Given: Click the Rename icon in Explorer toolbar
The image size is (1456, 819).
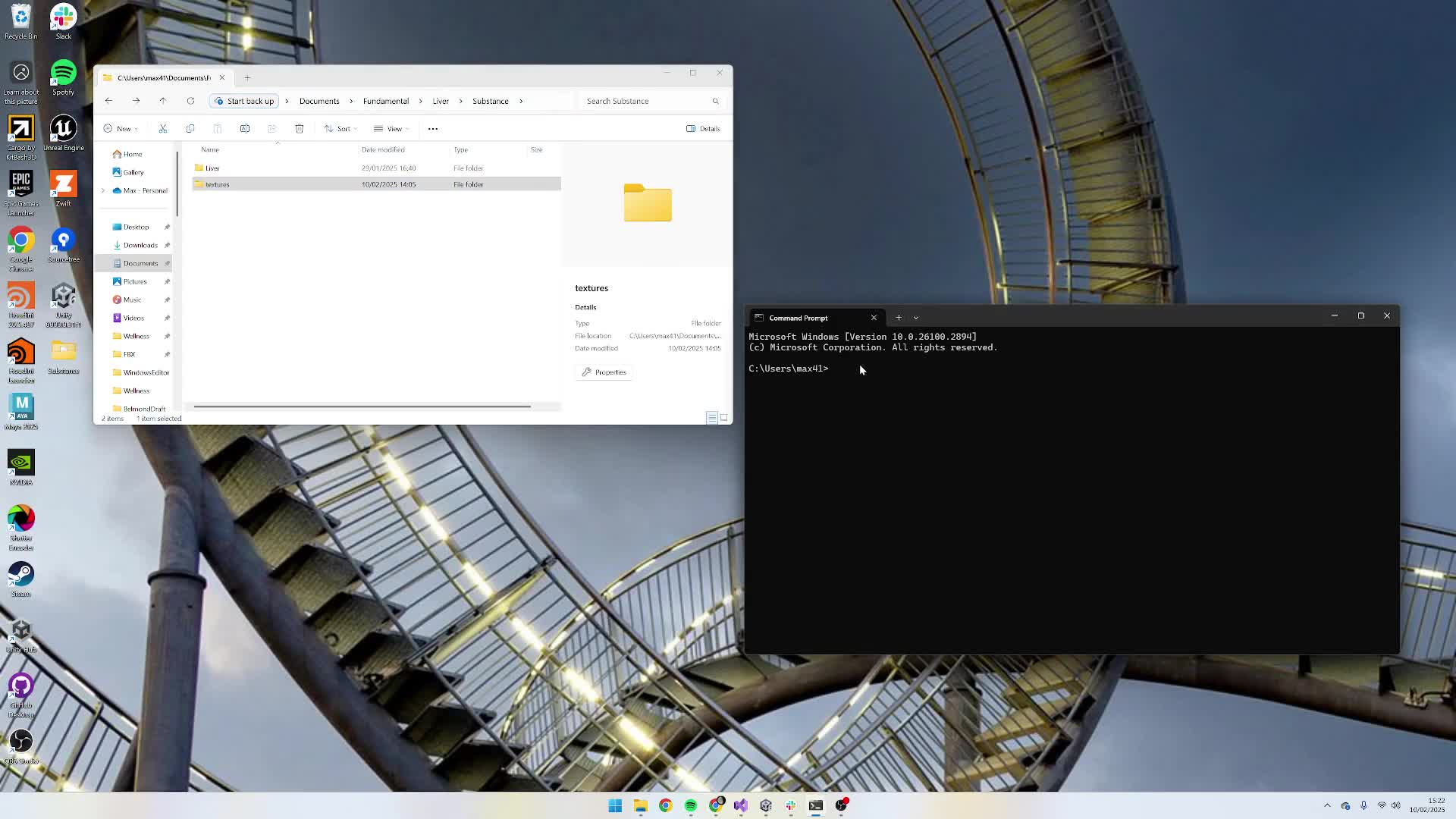Looking at the screenshot, I should [245, 129].
